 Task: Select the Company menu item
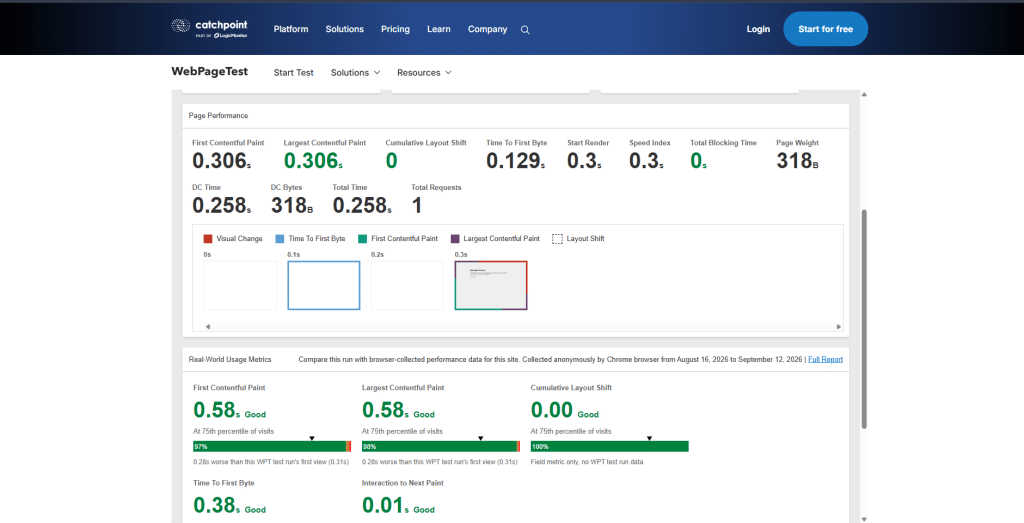[x=487, y=29]
